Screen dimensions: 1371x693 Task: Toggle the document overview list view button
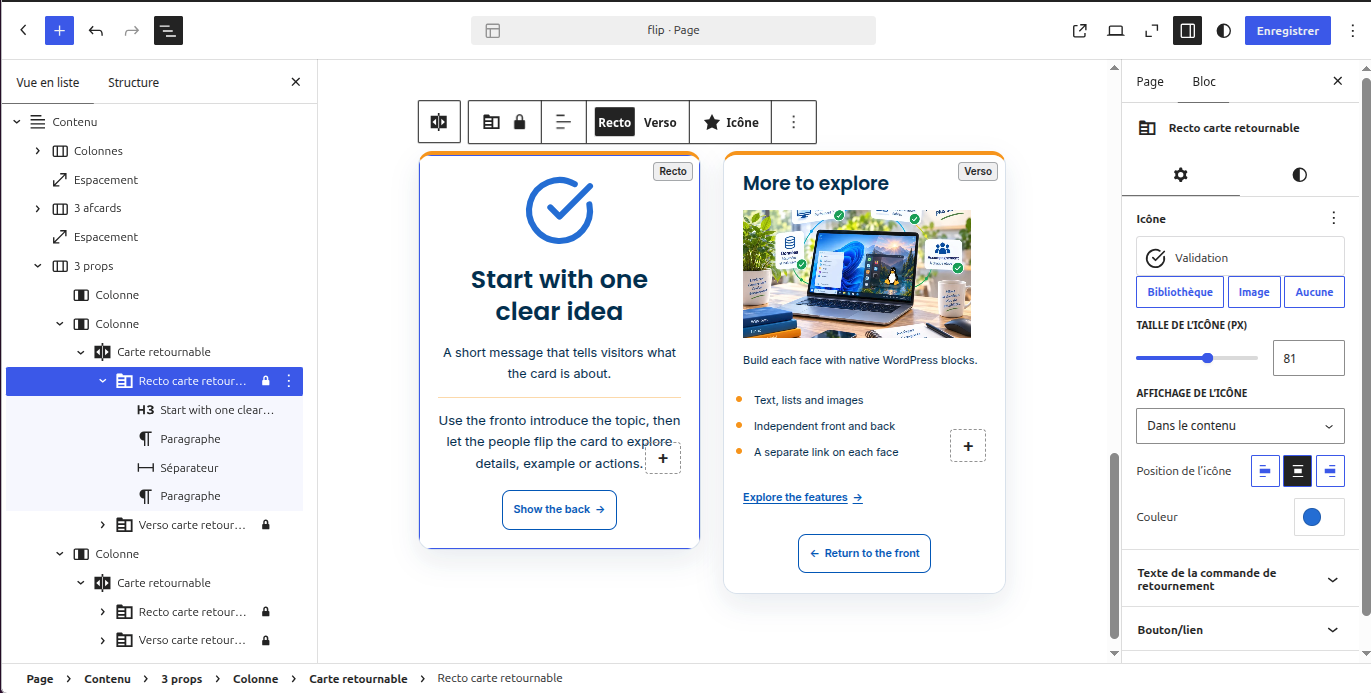168,30
